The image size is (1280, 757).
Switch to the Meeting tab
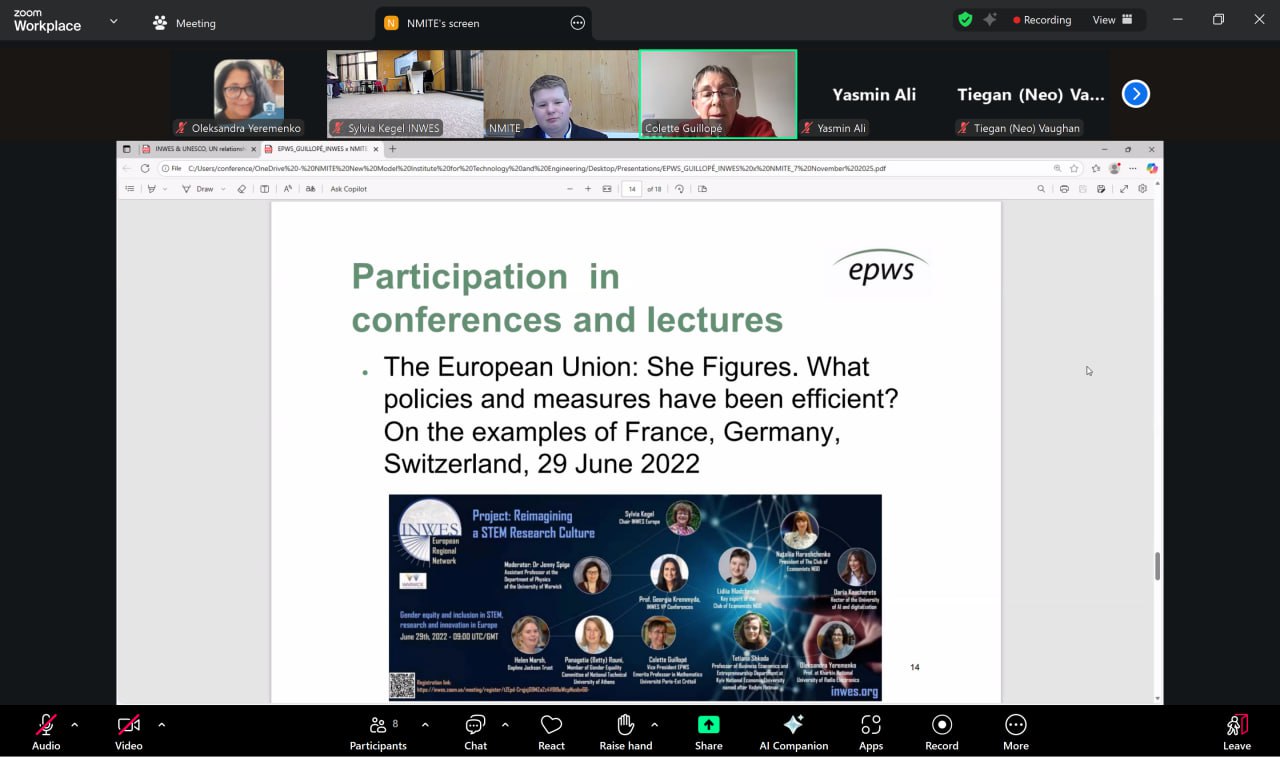(184, 23)
